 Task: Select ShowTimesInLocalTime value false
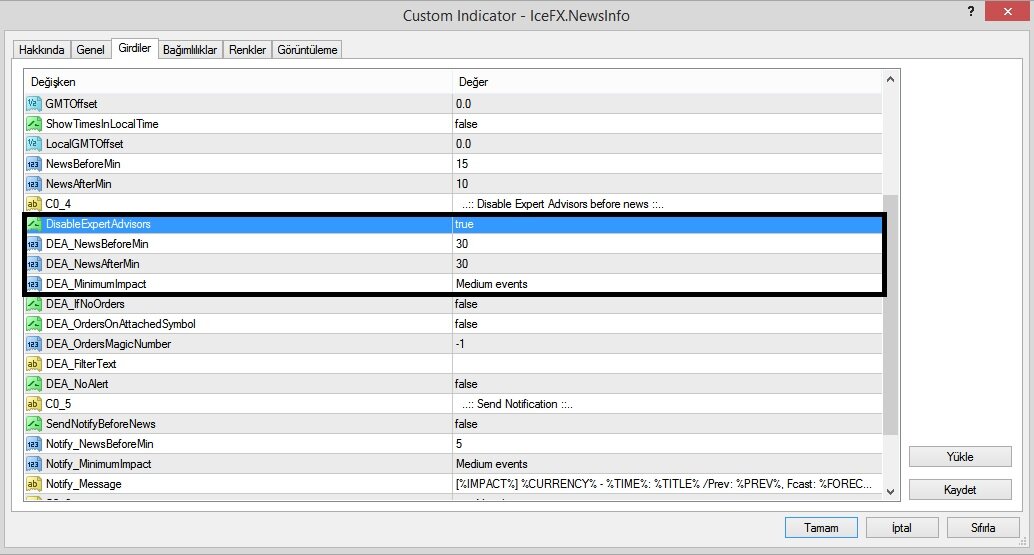tap(466, 124)
